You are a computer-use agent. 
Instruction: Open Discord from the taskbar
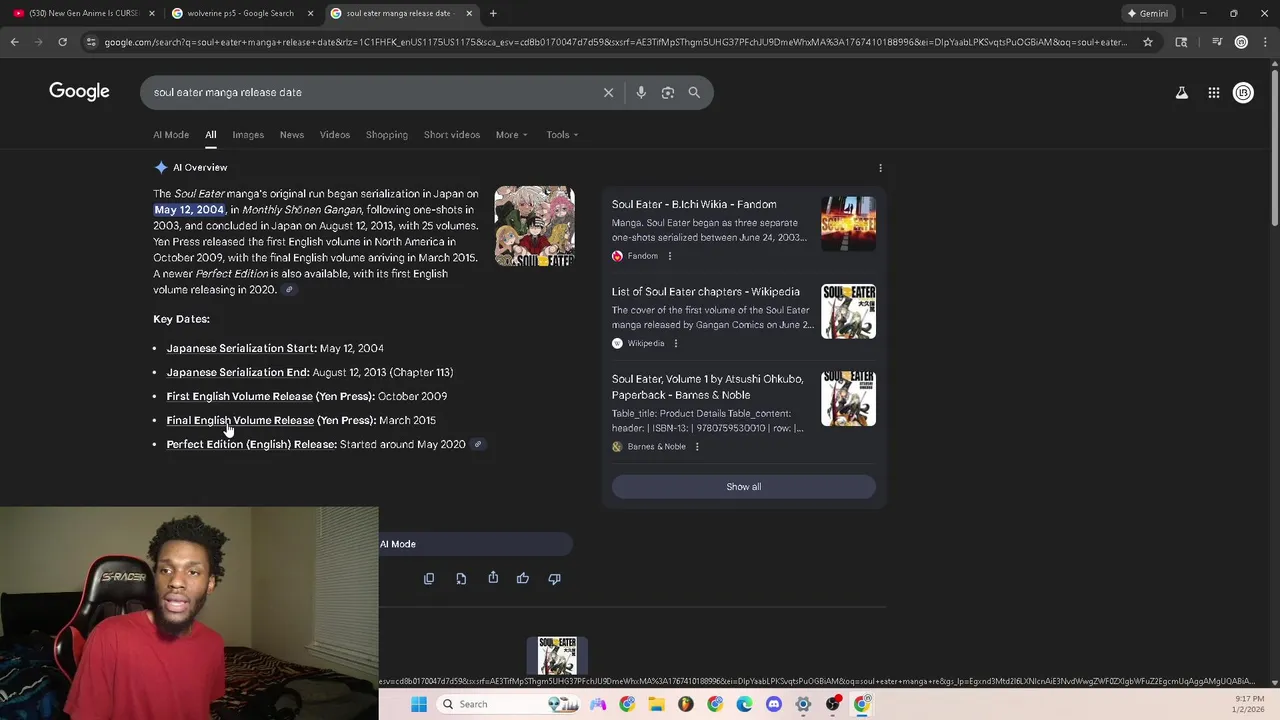pyautogui.click(x=773, y=704)
